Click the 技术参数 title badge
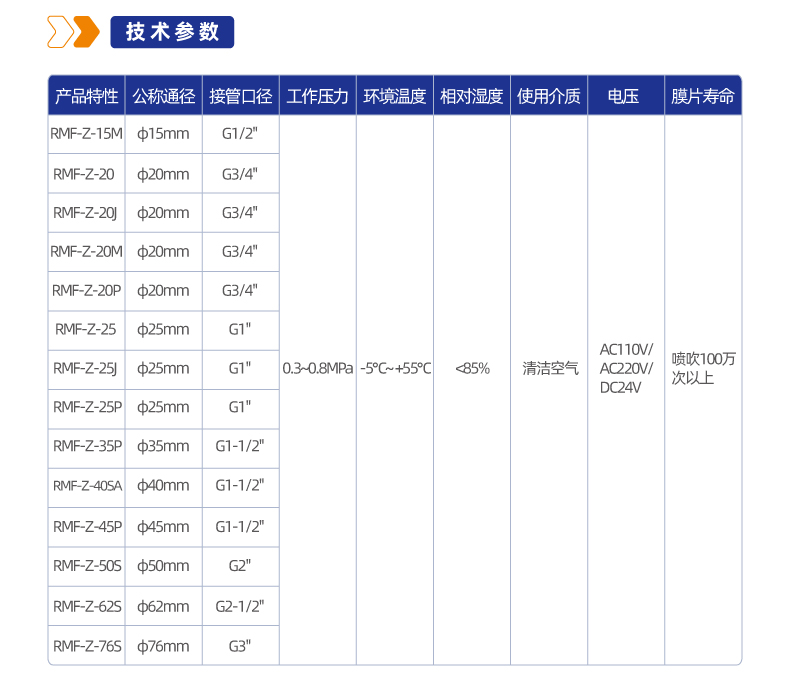Viewport: 790px width, 683px height. click(172, 32)
